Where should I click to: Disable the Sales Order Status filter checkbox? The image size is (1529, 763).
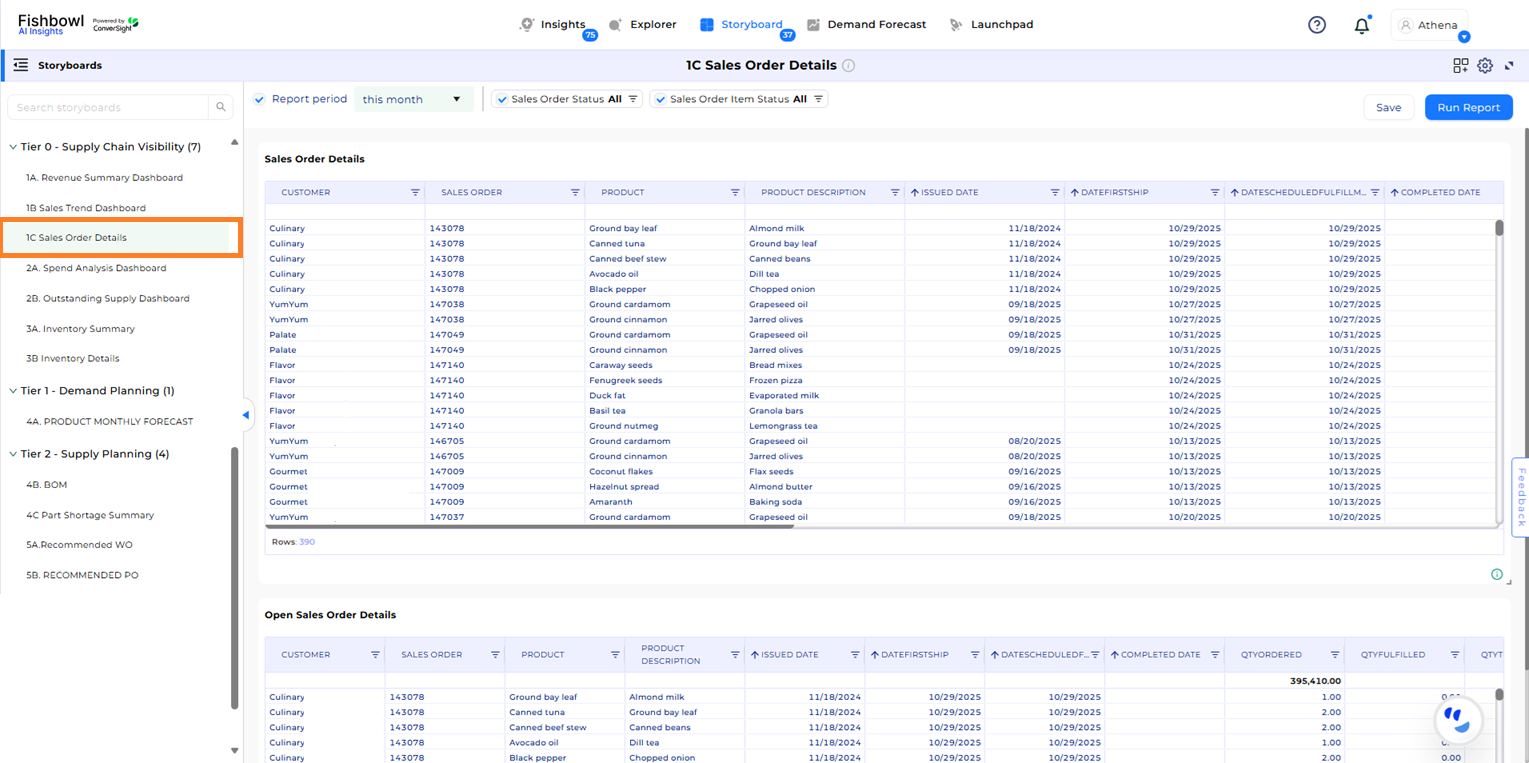point(501,98)
